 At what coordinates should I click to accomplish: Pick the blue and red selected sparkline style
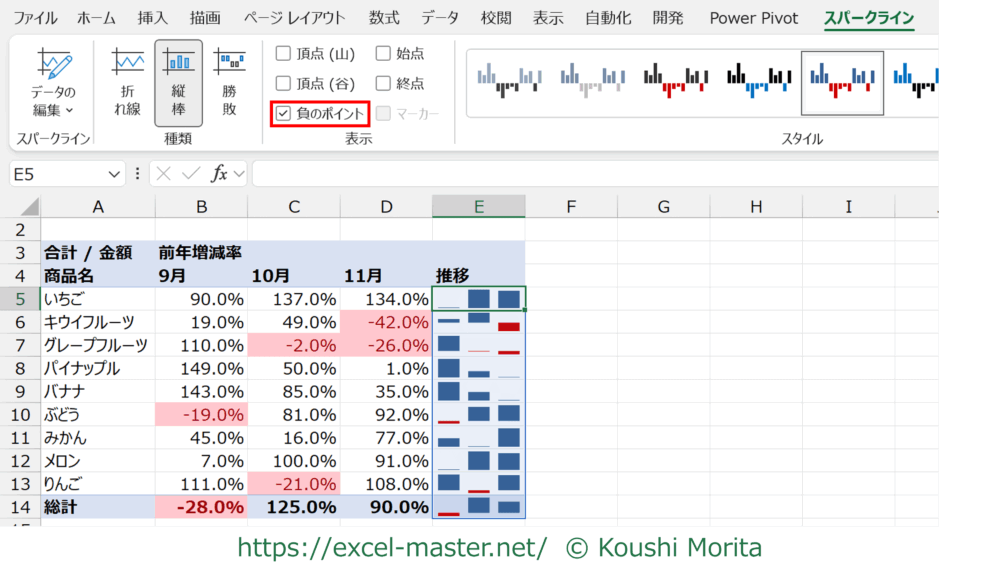click(842, 83)
